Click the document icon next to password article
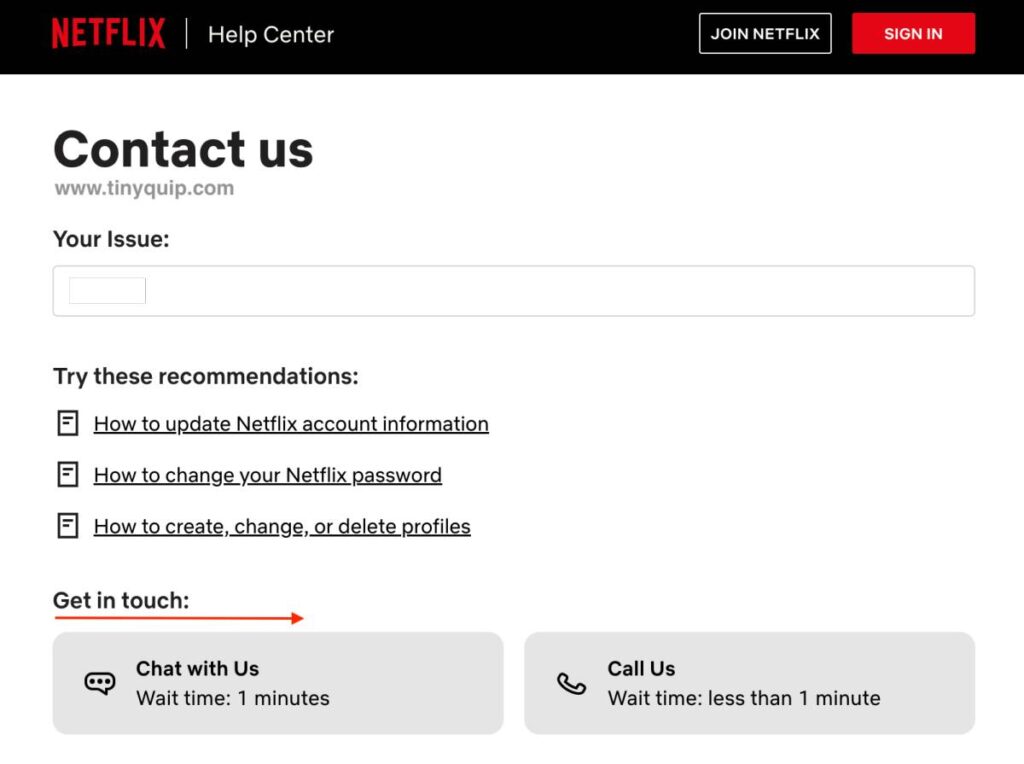This screenshot has height=764, width=1024. [66, 474]
